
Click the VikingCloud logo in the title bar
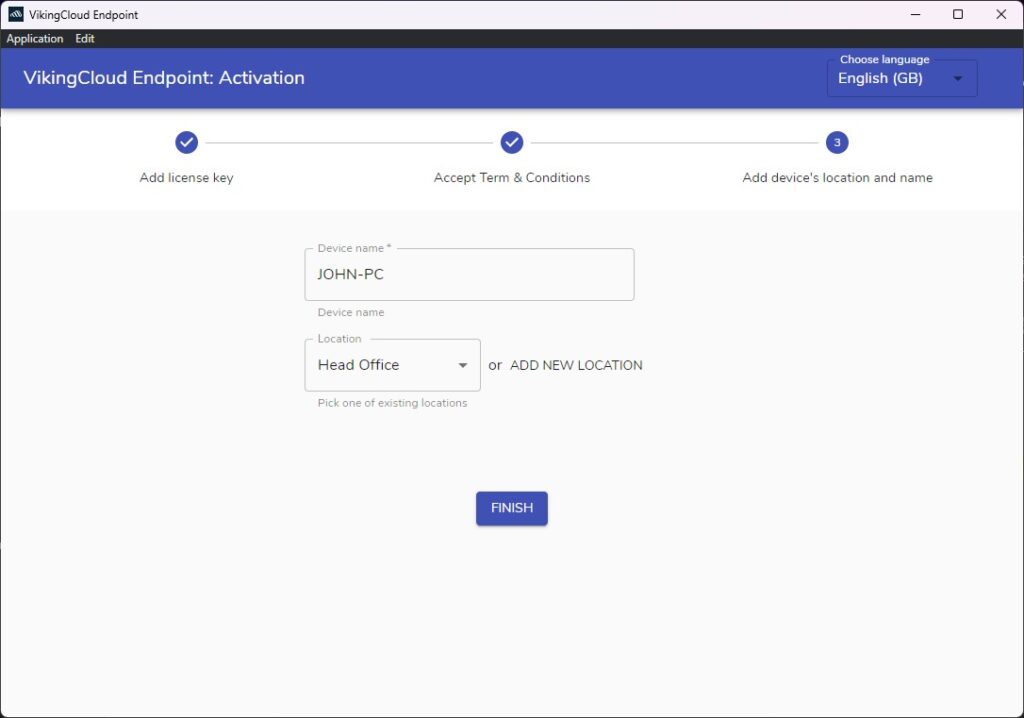pos(14,14)
